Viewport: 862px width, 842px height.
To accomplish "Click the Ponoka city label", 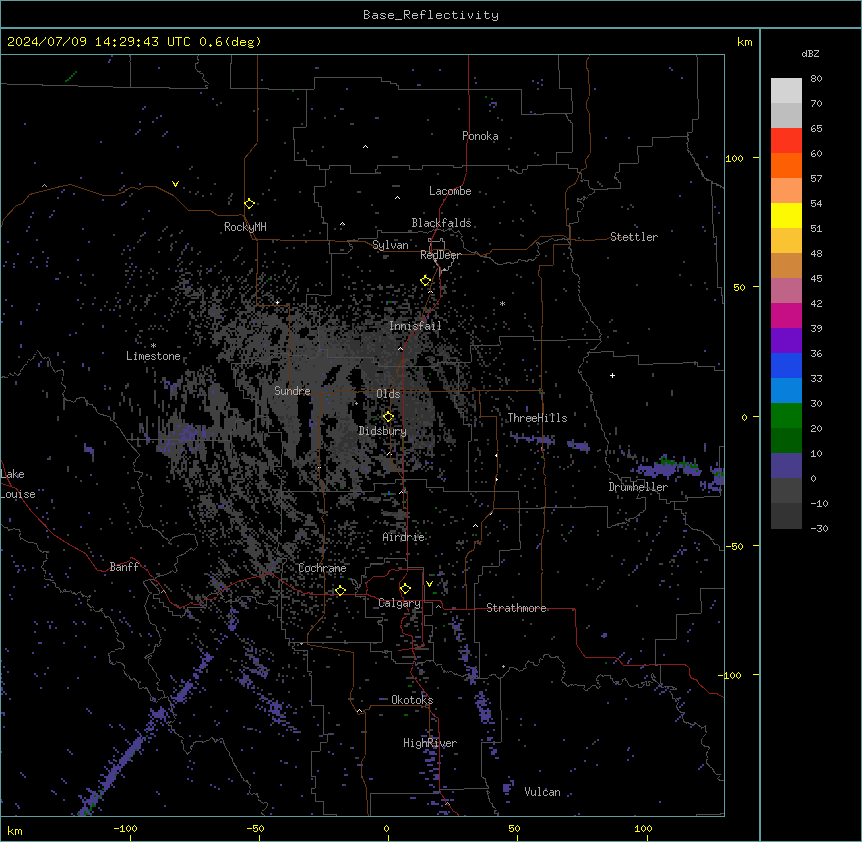I will (x=480, y=136).
